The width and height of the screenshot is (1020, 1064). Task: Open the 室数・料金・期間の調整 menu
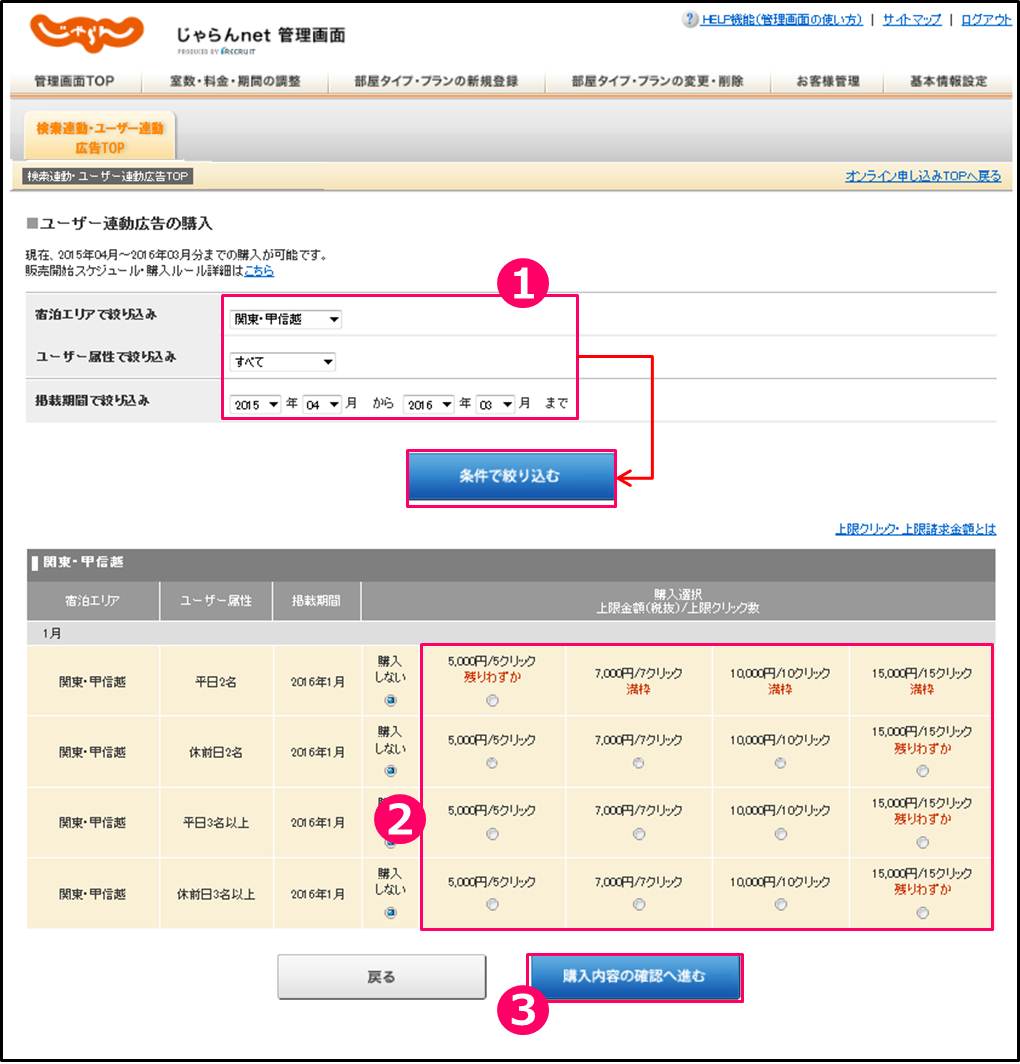235,82
